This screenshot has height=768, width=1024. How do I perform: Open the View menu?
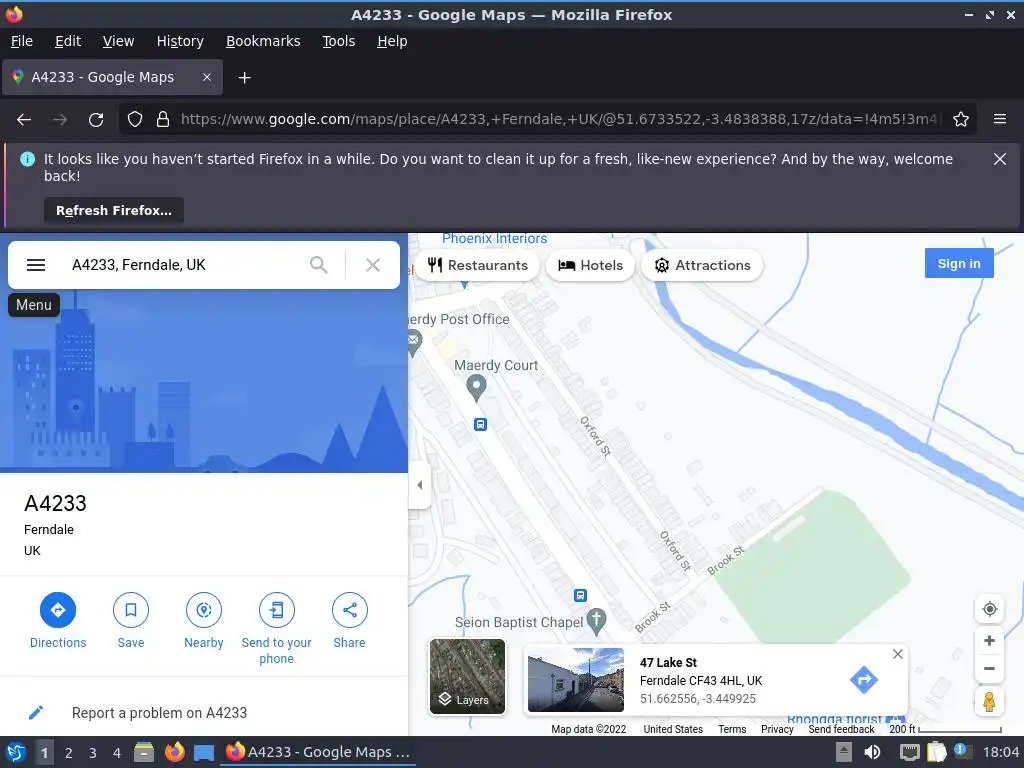[118, 41]
